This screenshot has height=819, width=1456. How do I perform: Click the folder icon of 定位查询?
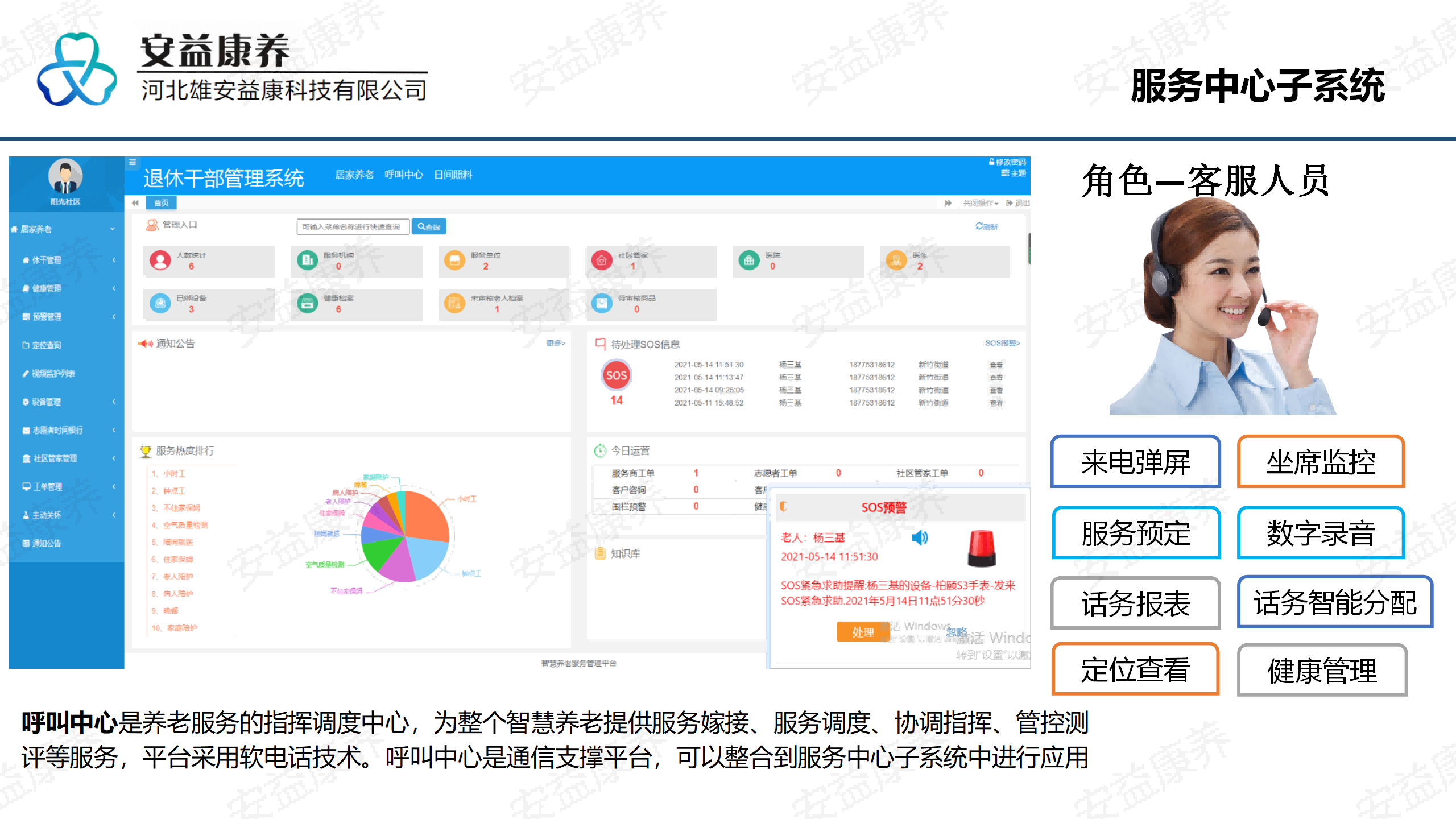(x=26, y=345)
